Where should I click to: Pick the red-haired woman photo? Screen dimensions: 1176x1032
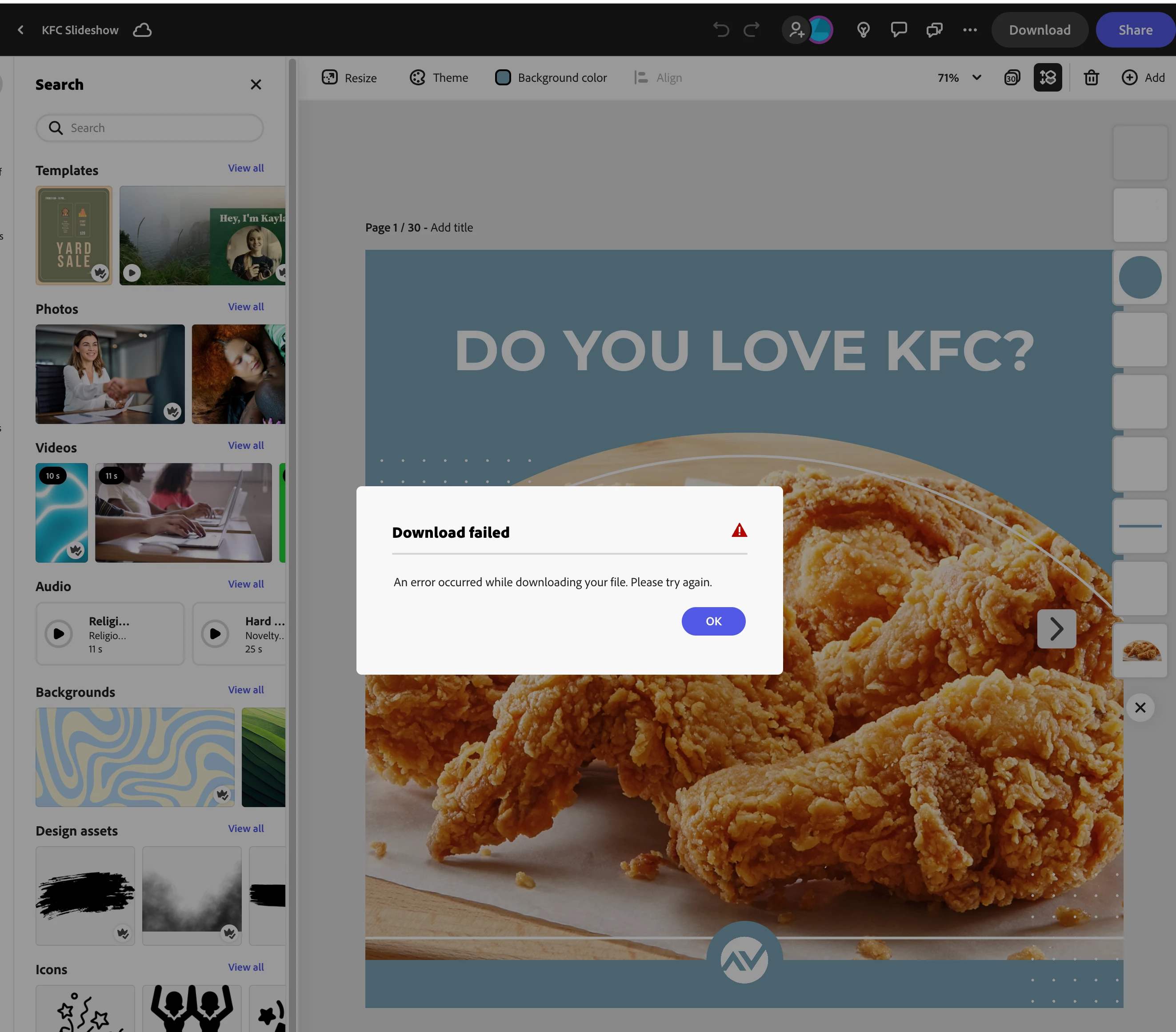coord(239,374)
